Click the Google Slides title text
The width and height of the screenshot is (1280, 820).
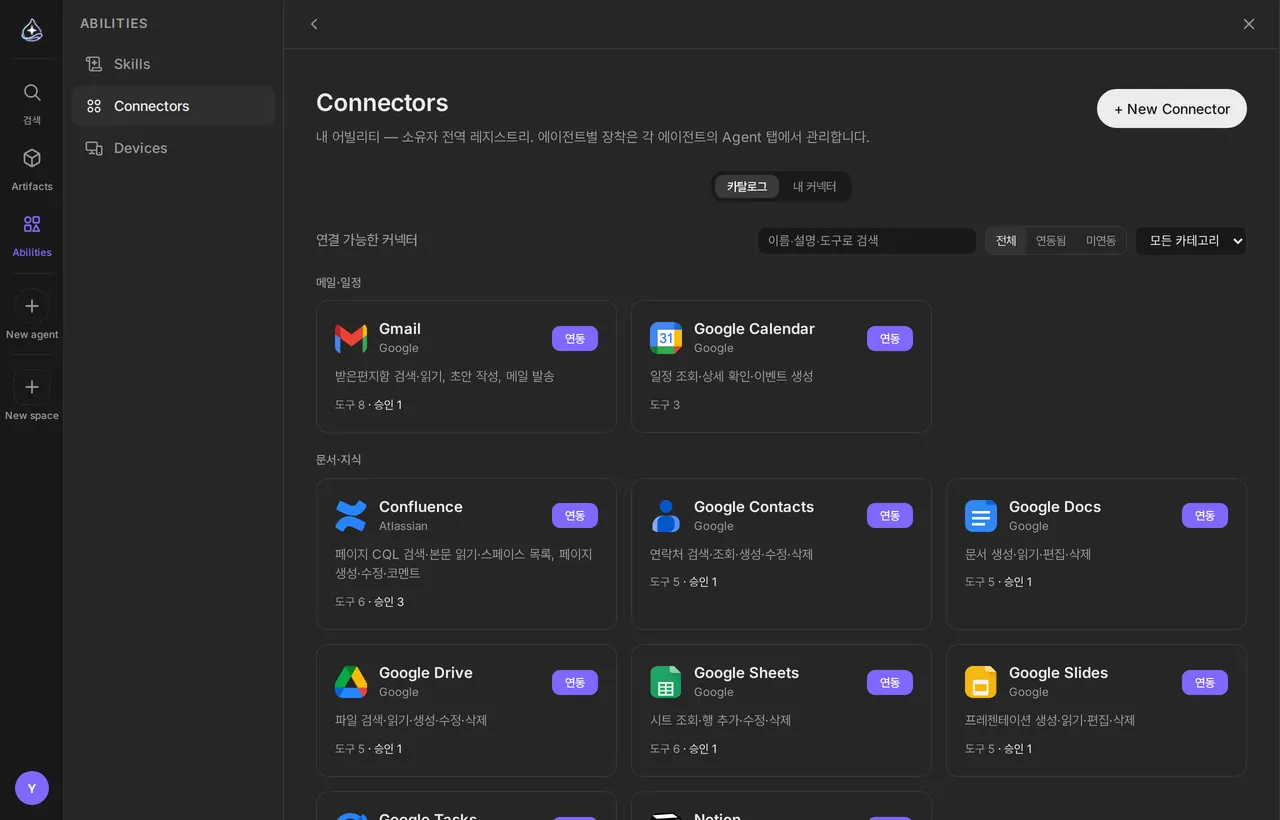1058,673
